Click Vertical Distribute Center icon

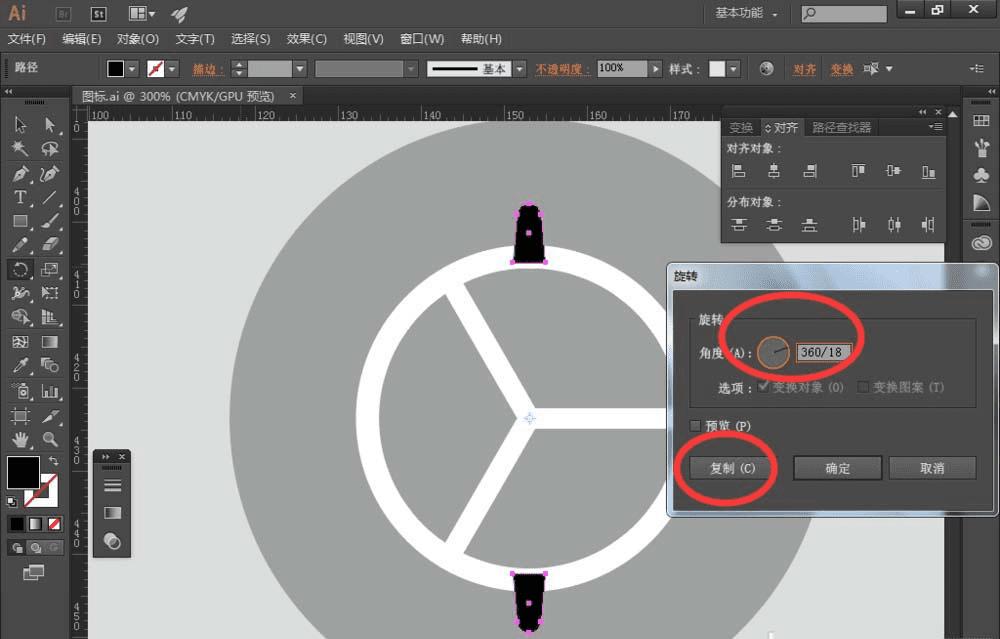[x=774, y=224]
